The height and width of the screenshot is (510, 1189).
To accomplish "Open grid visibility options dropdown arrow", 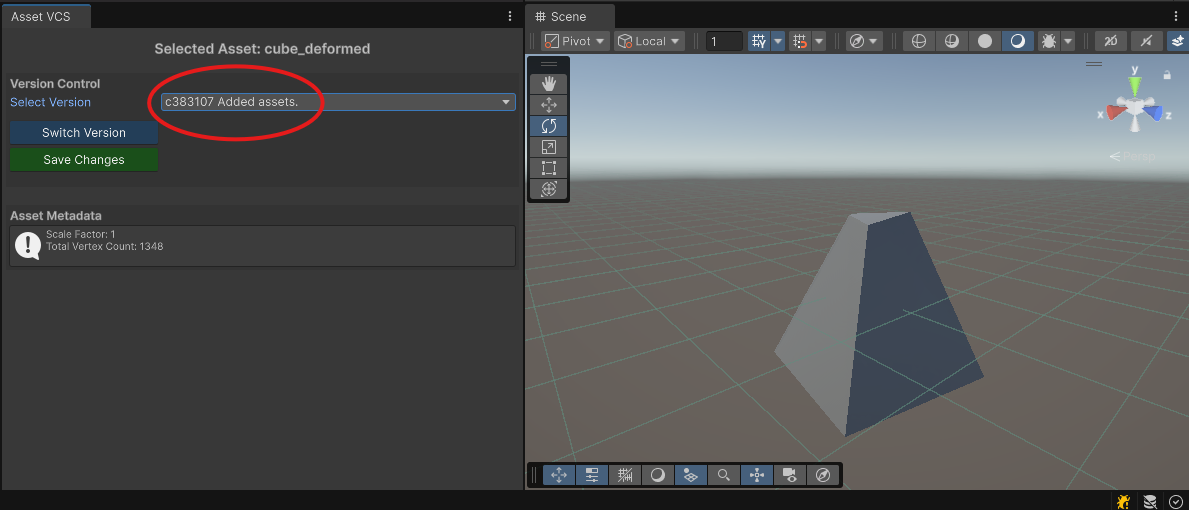I will [777, 41].
